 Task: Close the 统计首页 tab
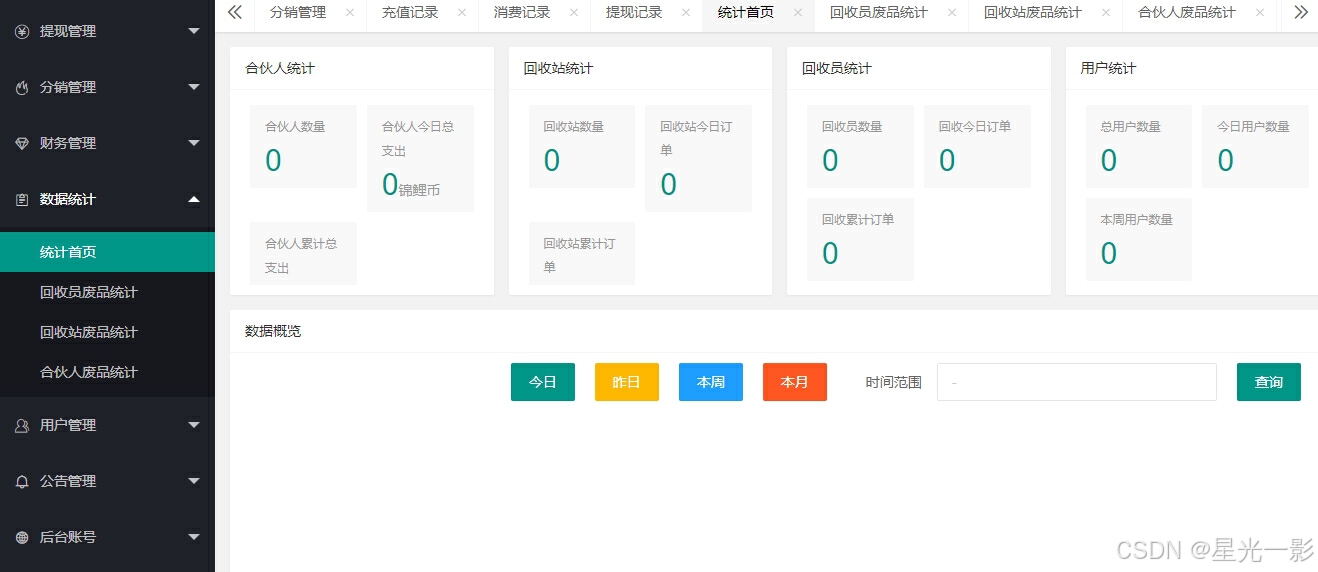797,13
